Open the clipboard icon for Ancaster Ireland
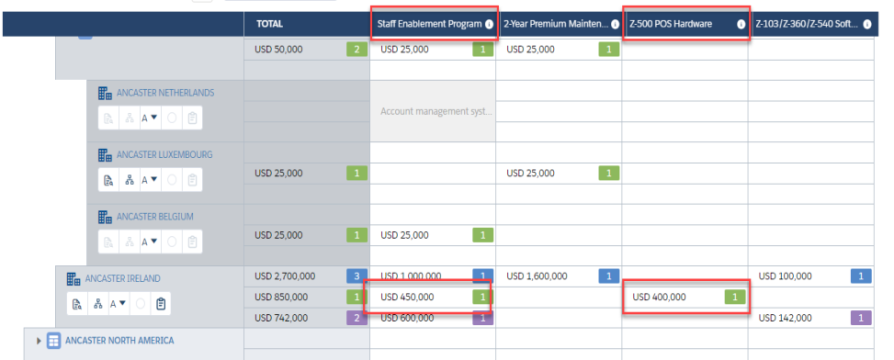Screen dimensions: 894x360 point(161,304)
